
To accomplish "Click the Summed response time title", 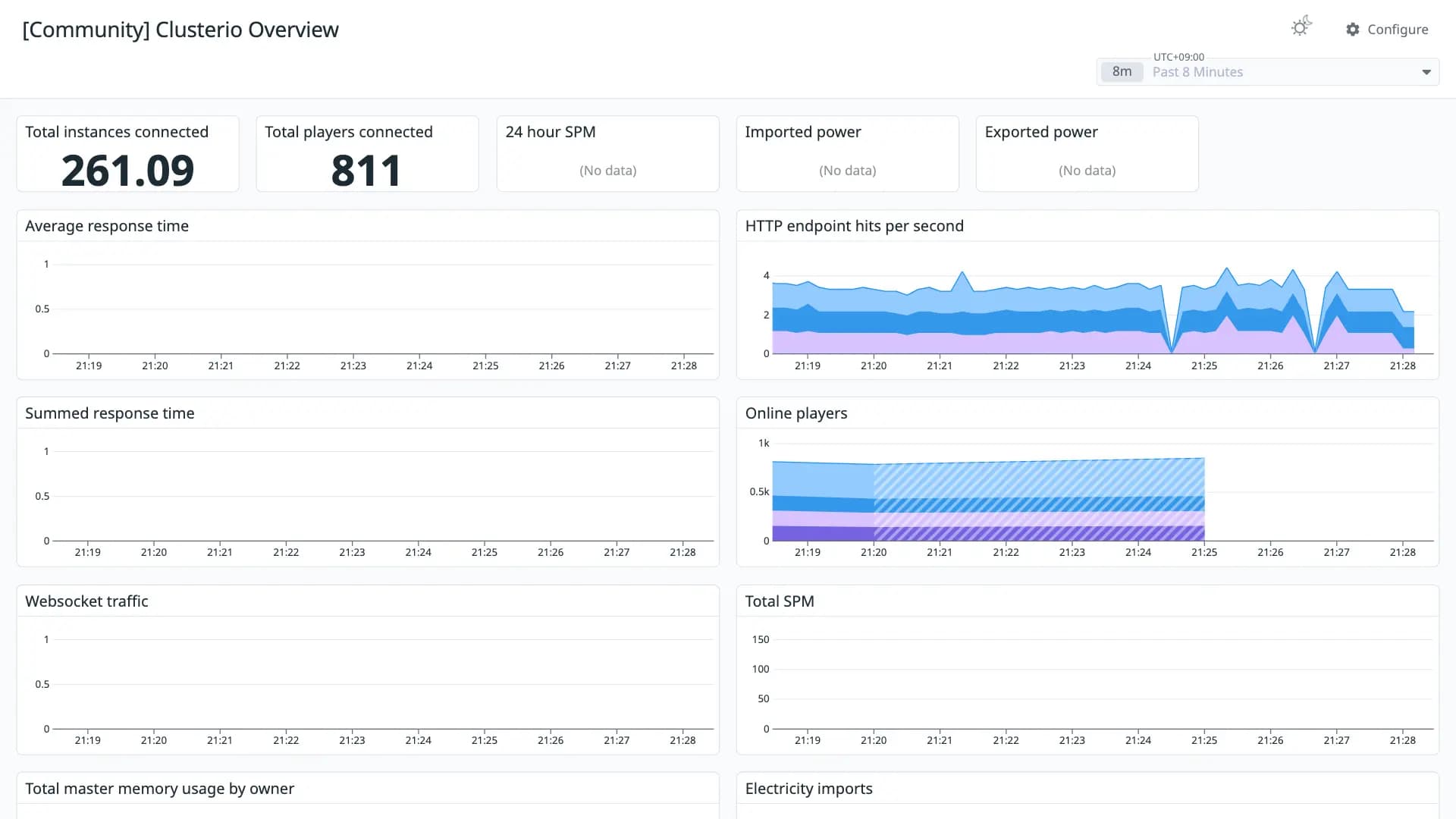I will click(110, 413).
